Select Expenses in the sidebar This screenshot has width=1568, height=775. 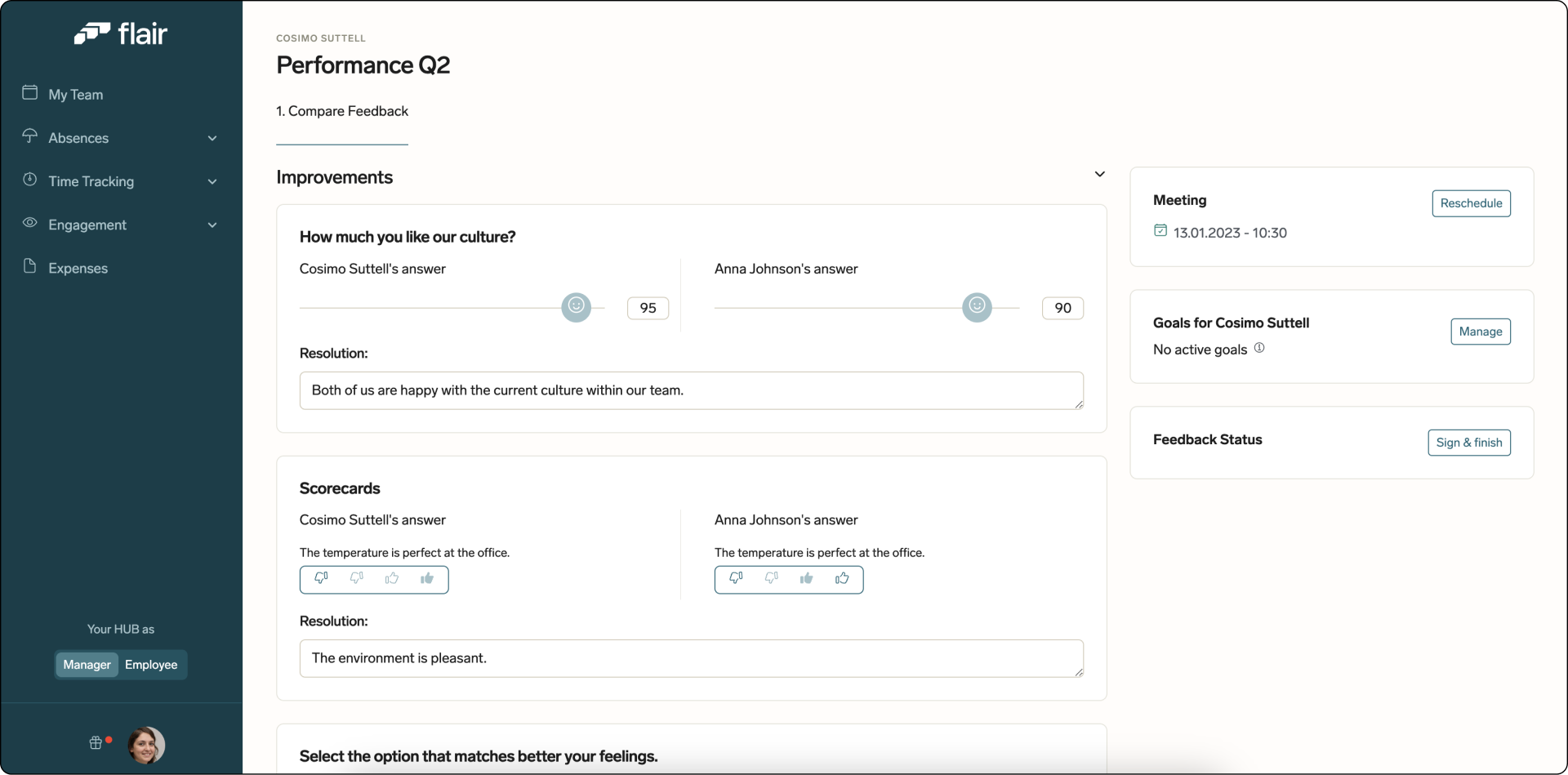tap(78, 267)
